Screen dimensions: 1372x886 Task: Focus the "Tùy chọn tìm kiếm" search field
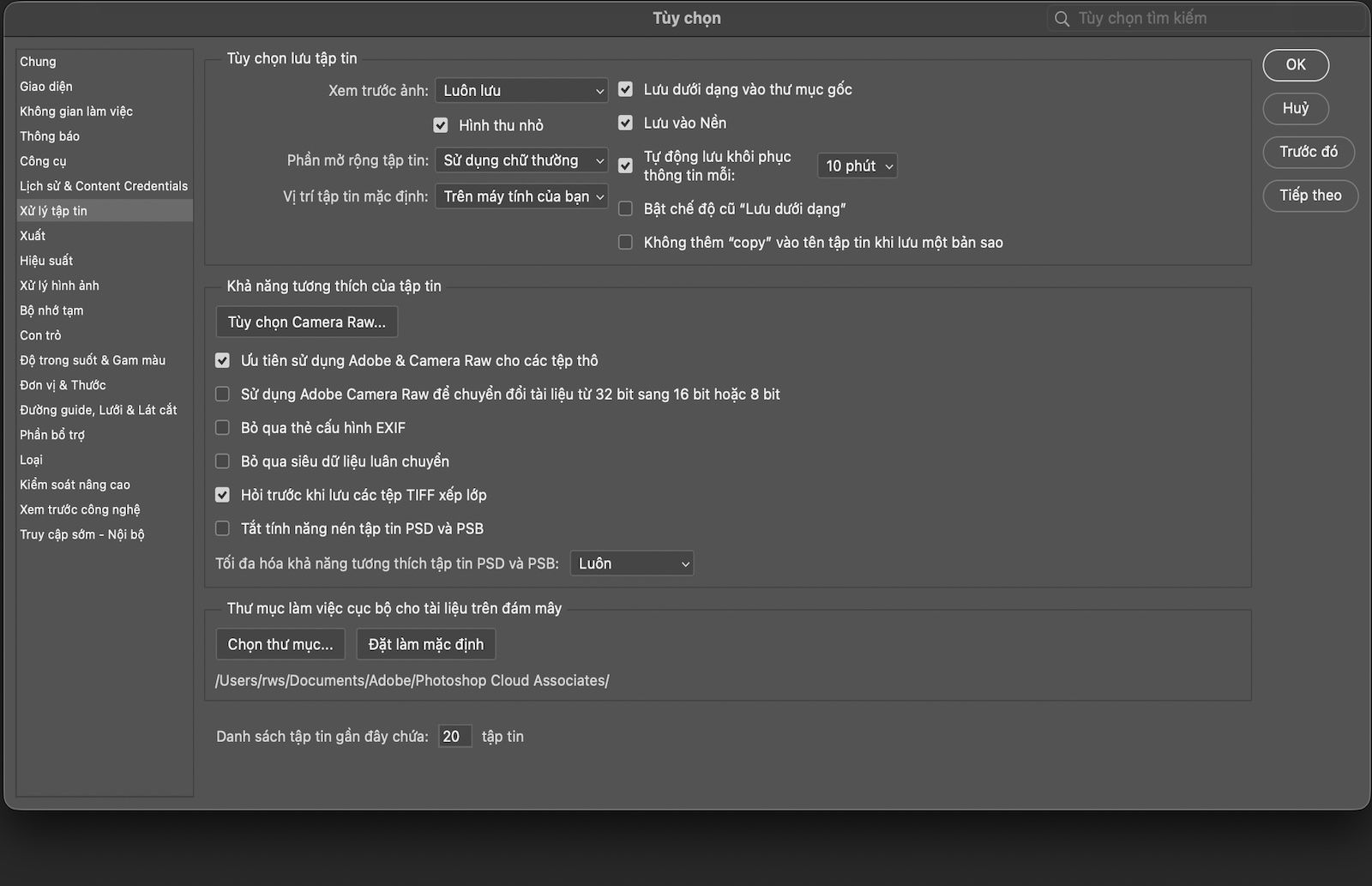pyautogui.click(x=1207, y=19)
